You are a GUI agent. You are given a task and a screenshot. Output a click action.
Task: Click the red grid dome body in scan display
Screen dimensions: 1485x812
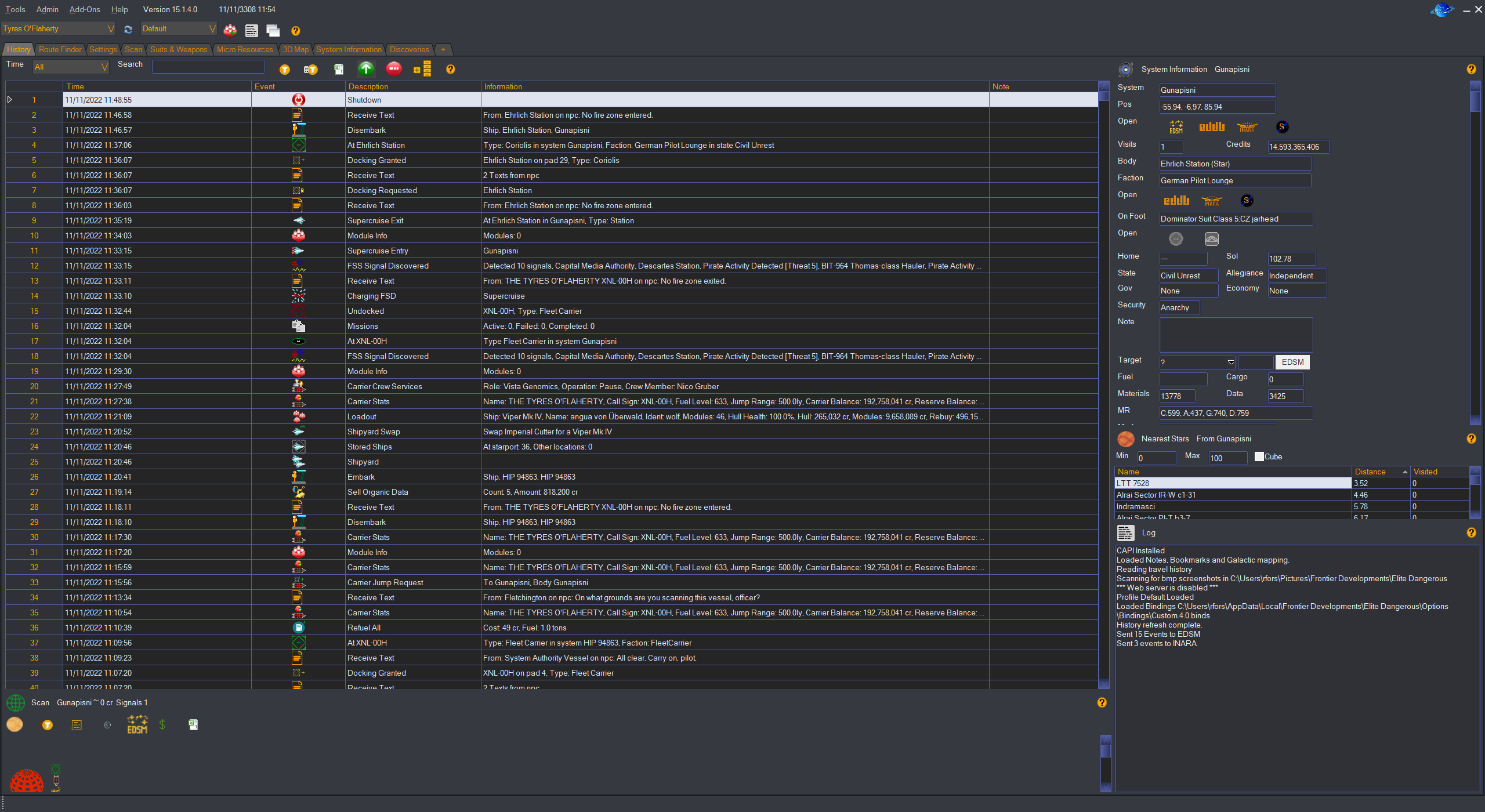[x=27, y=781]
